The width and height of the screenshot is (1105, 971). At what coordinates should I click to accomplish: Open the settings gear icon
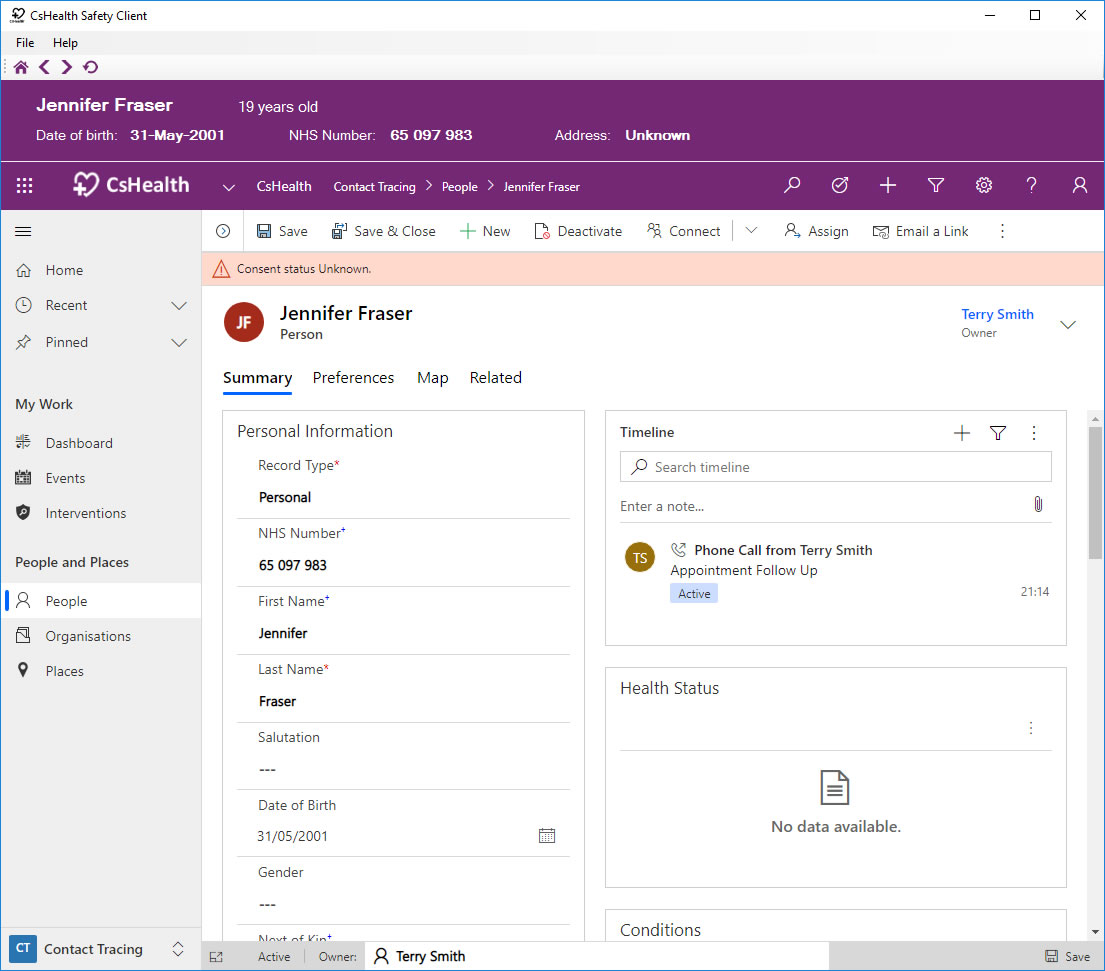pos(984,185)
